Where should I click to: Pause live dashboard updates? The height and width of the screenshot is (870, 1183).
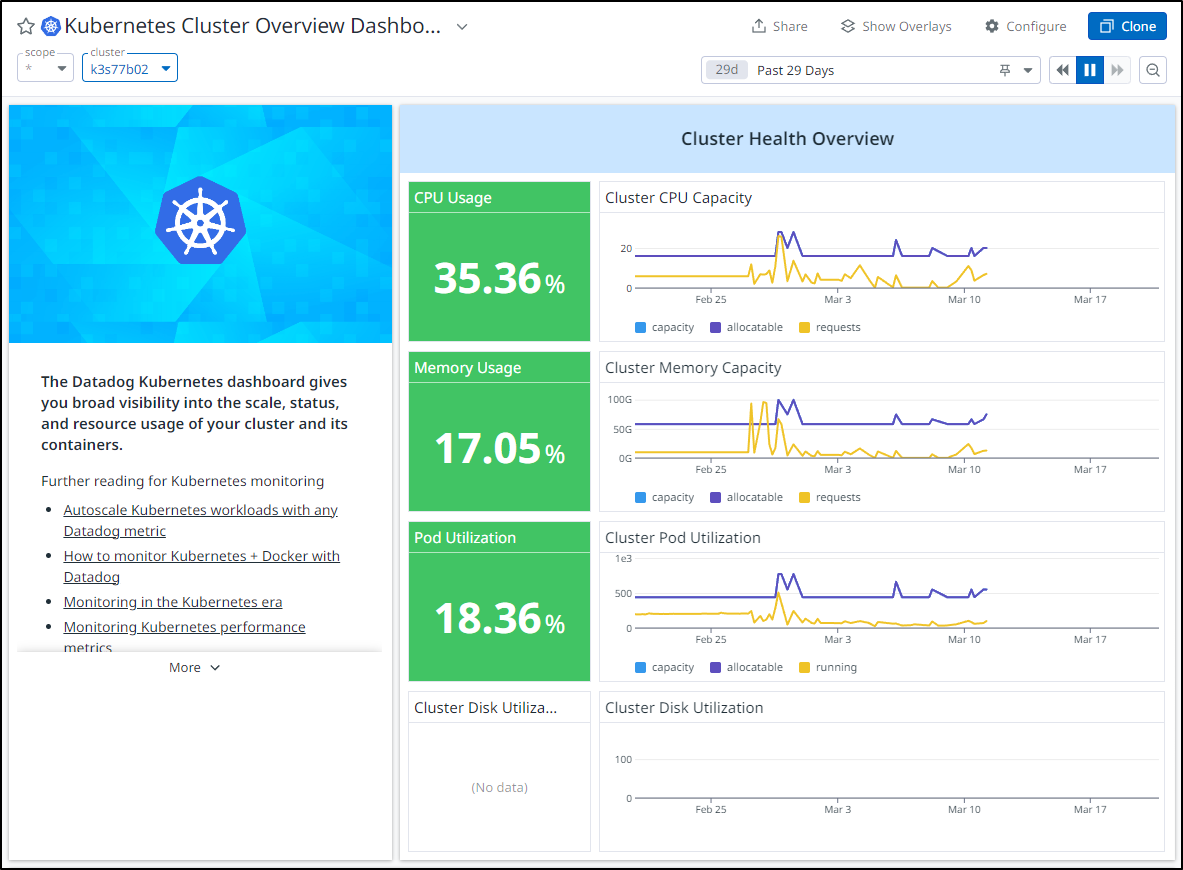pos(1089,70)
